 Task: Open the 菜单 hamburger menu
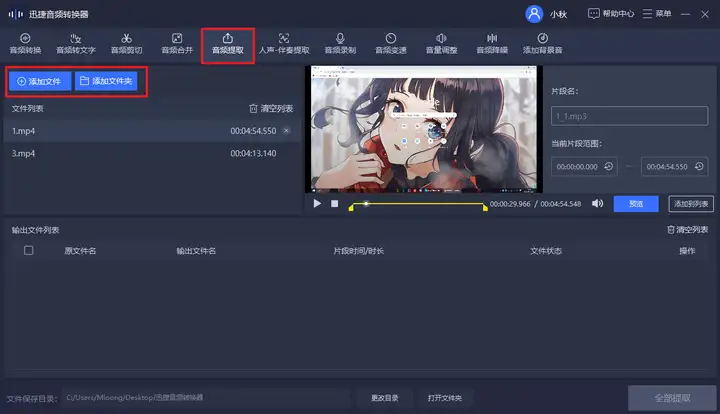(x=657, y=14)
